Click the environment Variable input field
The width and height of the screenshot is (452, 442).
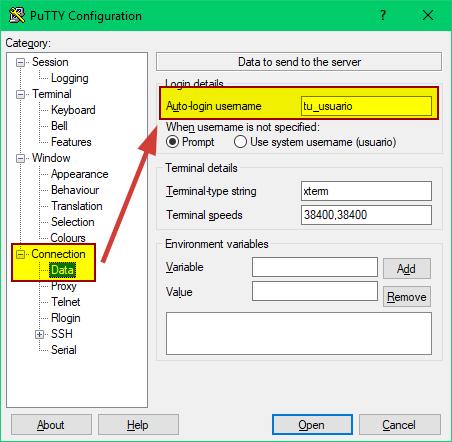pos(315,267)
